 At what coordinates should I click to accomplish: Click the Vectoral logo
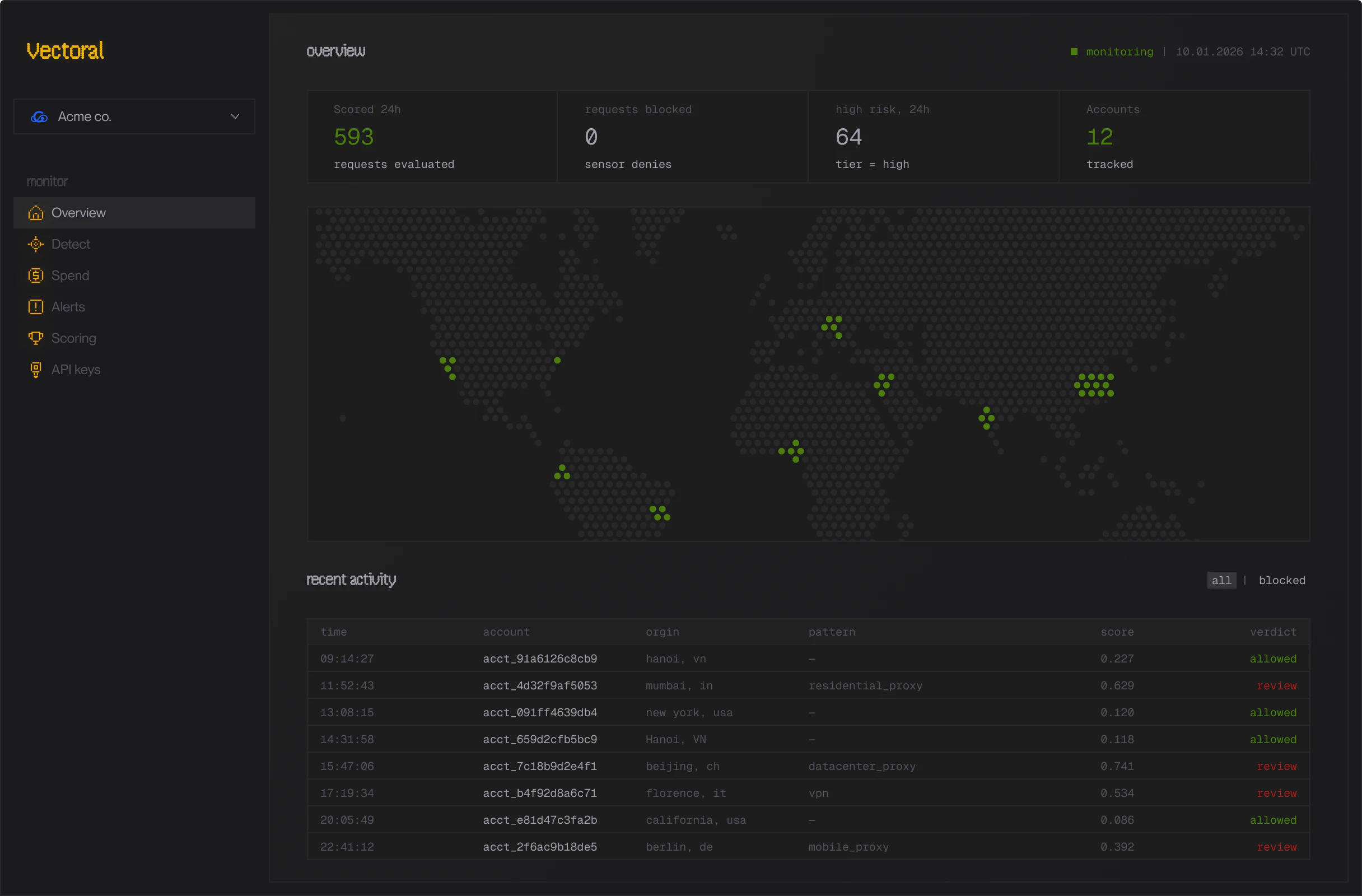[65, 50]
